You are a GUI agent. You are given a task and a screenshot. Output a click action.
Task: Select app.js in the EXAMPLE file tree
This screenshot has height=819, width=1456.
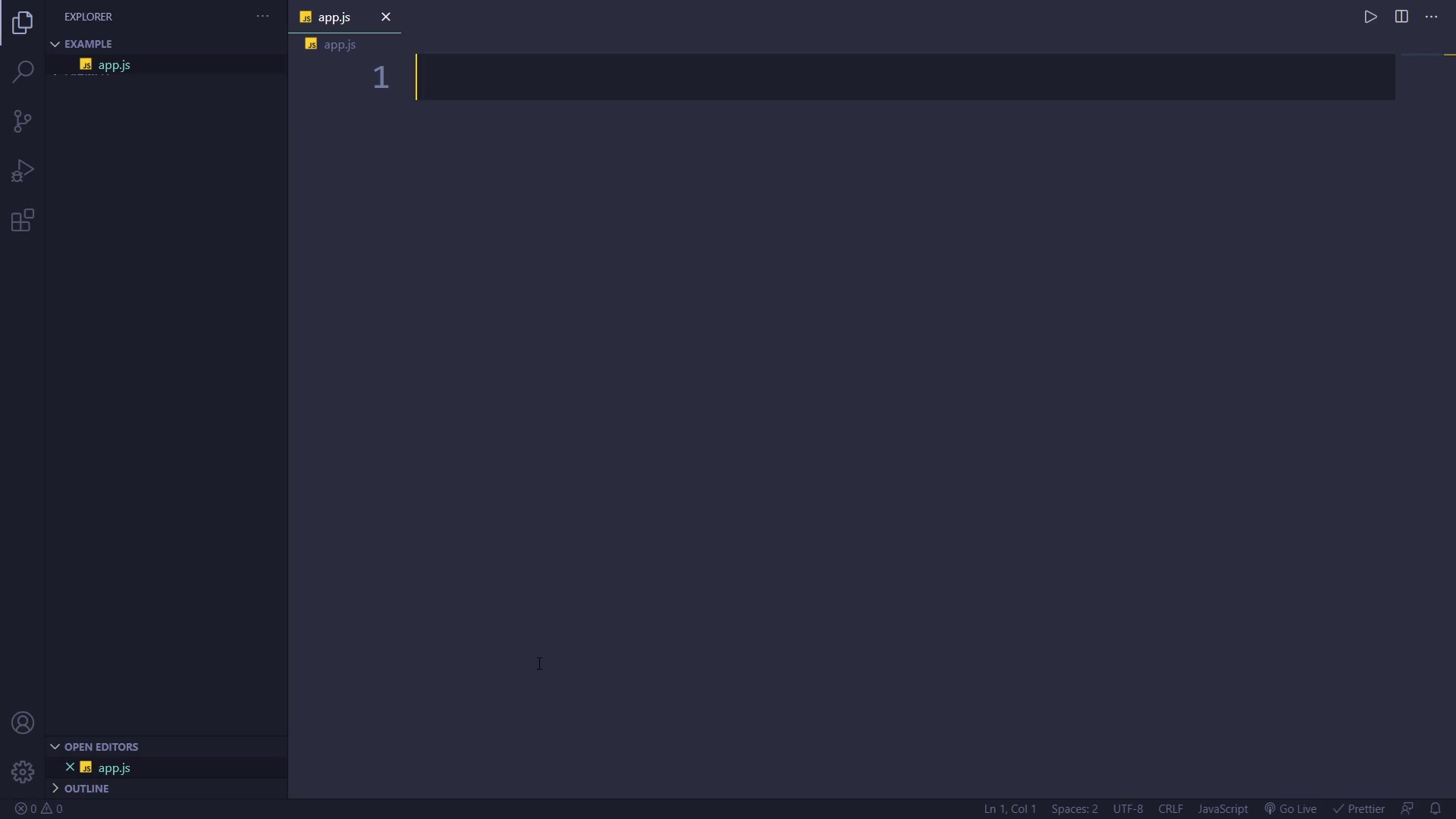114,65
